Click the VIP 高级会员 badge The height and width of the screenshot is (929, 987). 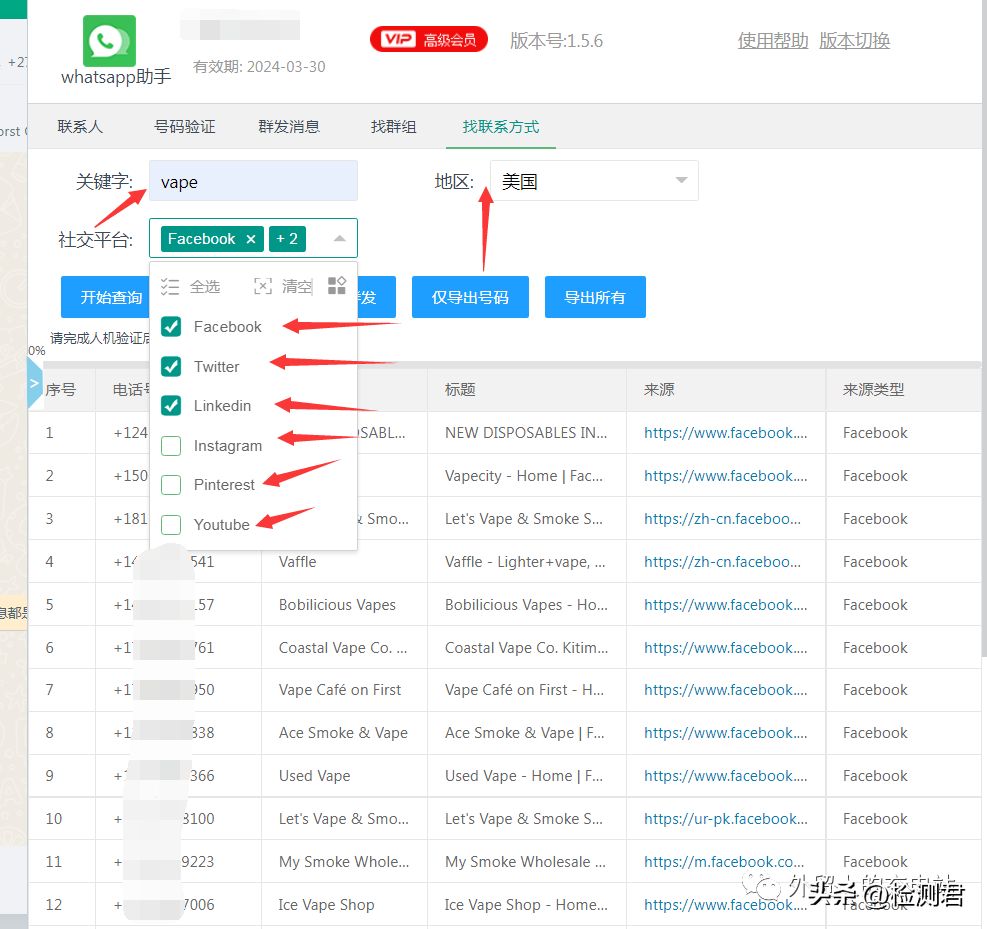tap(429, 40)
